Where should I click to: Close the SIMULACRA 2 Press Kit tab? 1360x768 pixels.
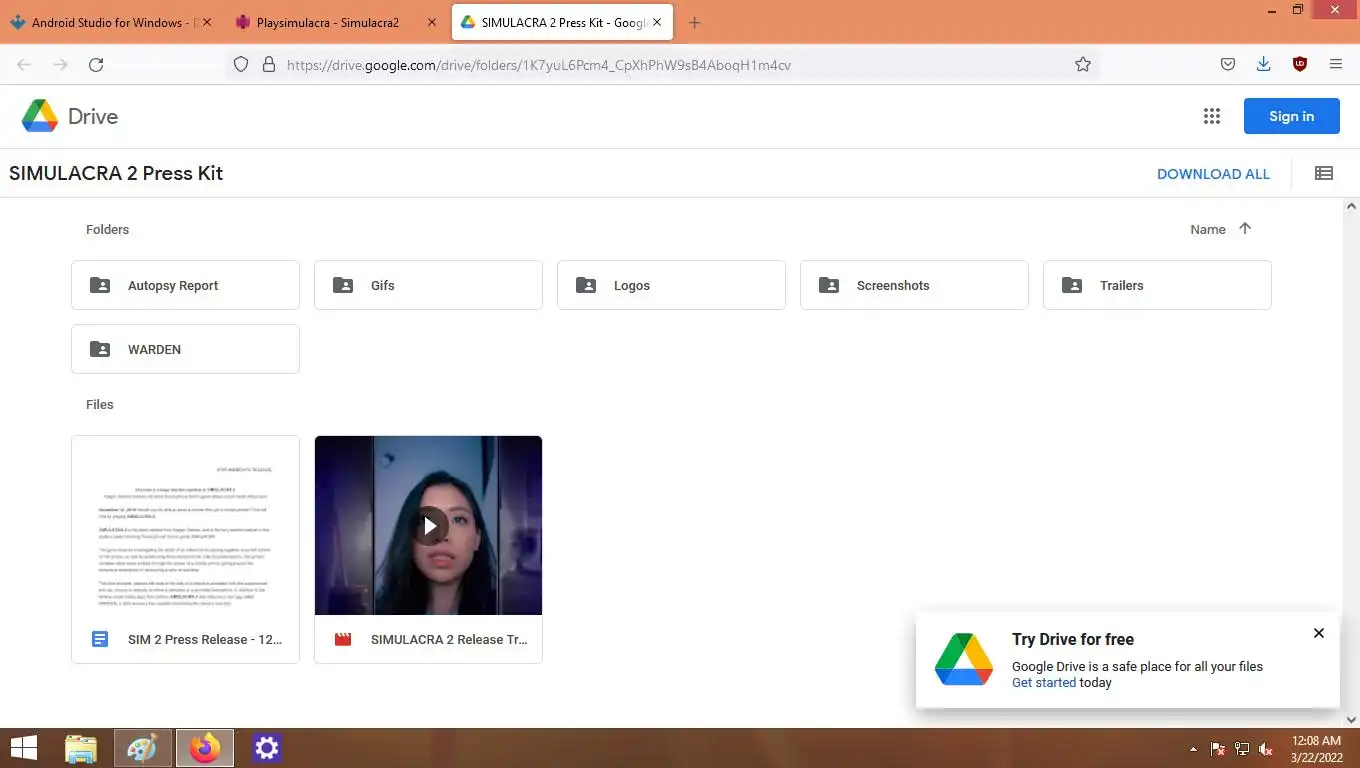(x=657, y=22)
